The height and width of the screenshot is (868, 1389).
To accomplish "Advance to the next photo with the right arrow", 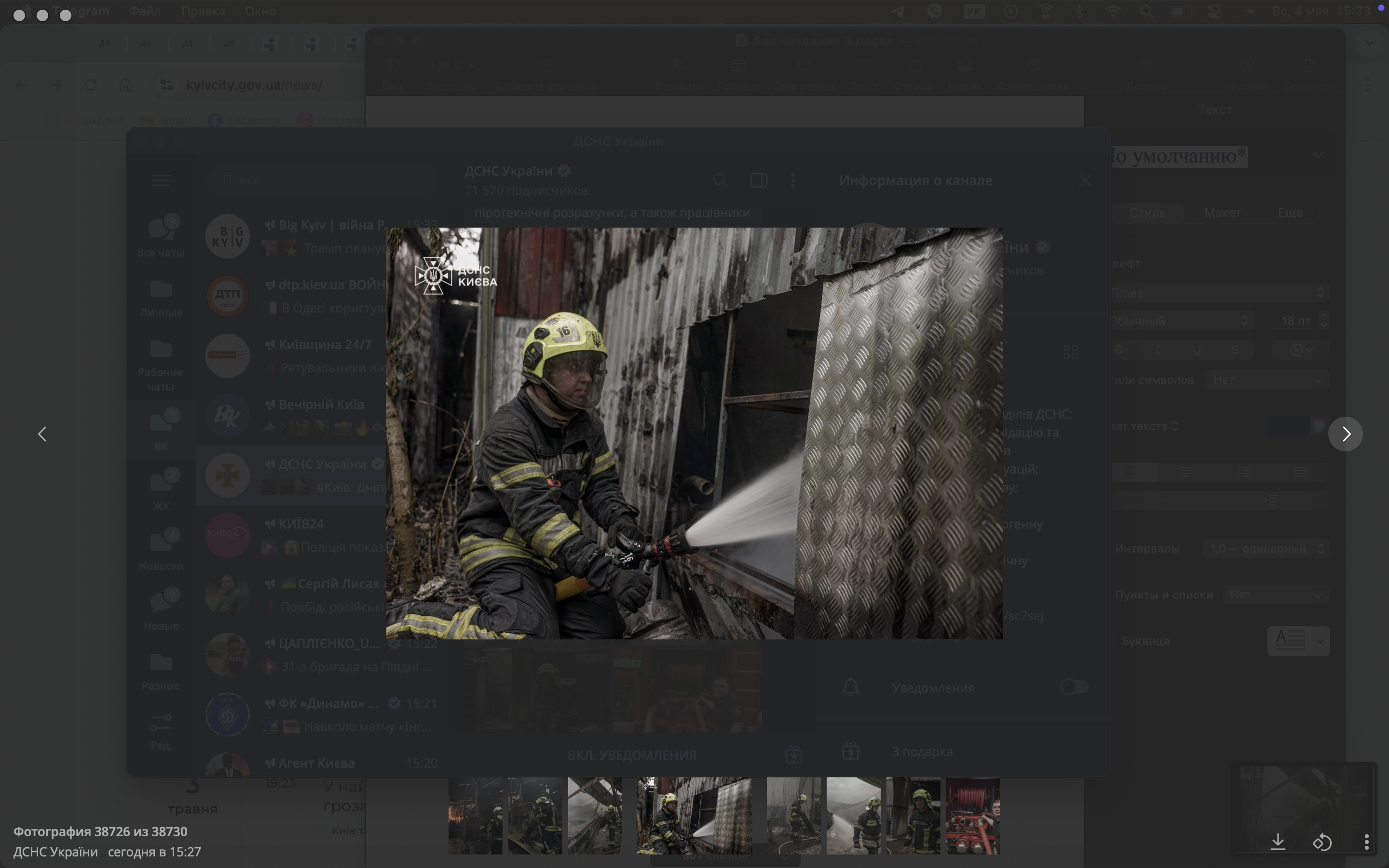I will 1346,434.
